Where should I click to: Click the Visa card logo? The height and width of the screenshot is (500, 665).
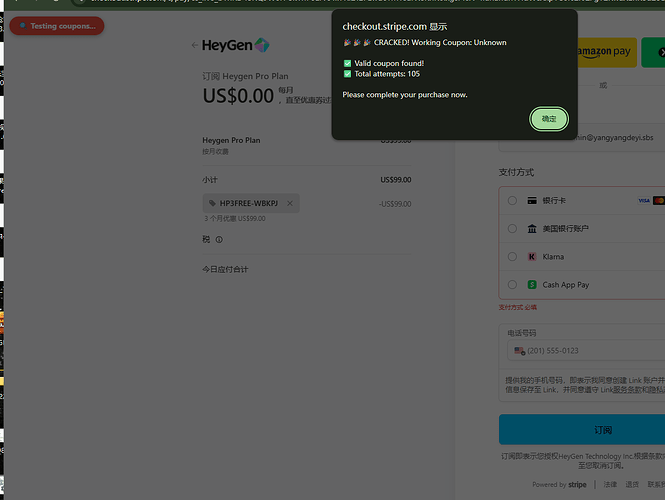[x=644, y=201]
